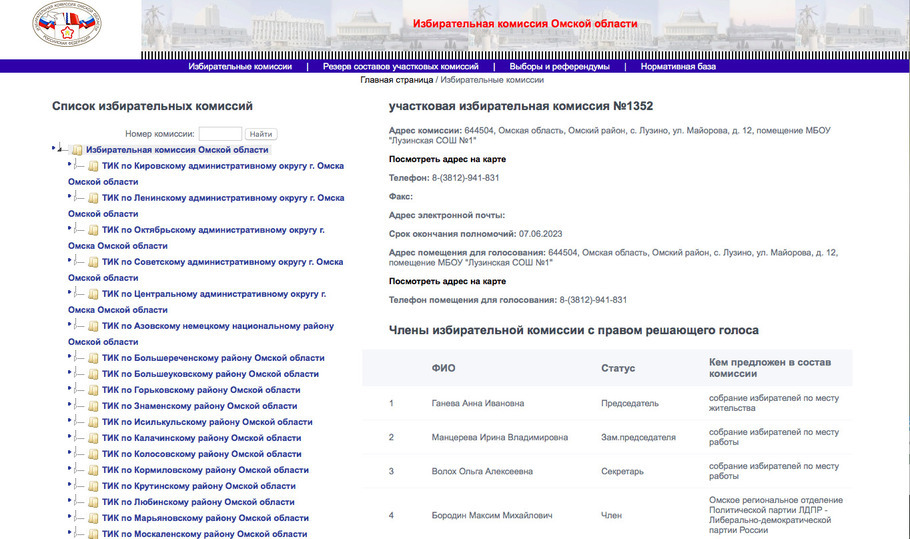
Task: Click folder icon beside ТИК по Крутинскому району
Action: pyautogui.click(x=93, y=486)
